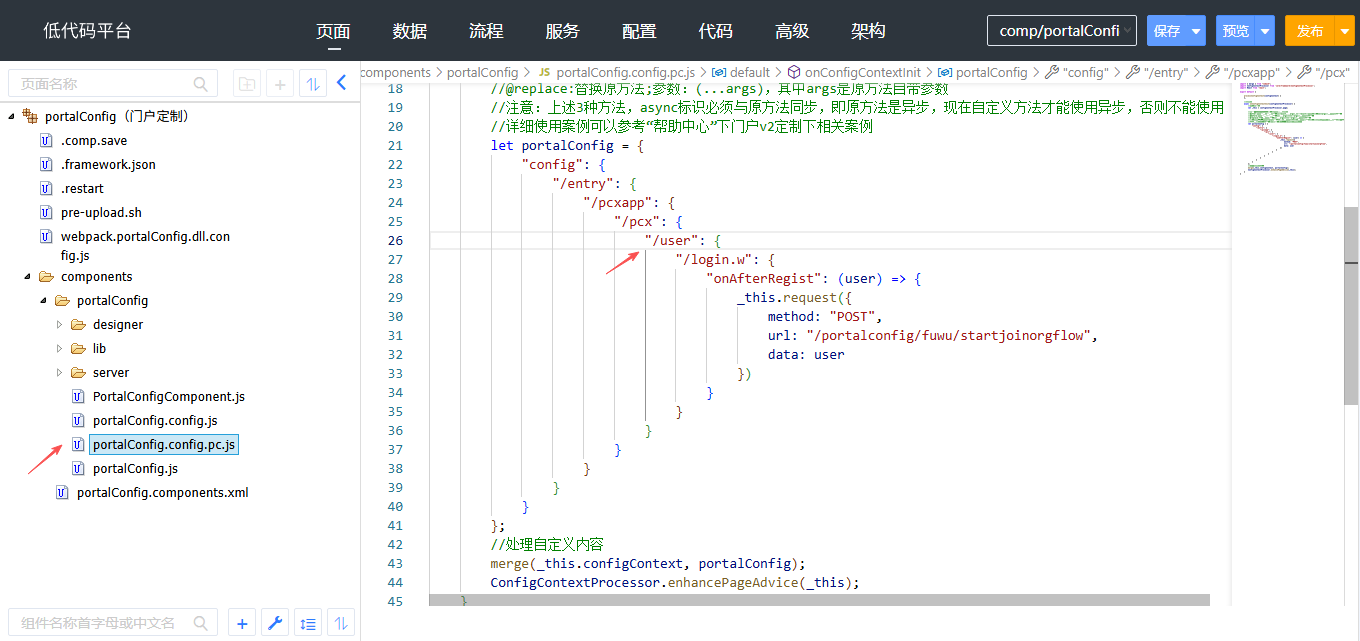
Task: Click the new folder icon in the page toolbar
Action: (247, 84)
